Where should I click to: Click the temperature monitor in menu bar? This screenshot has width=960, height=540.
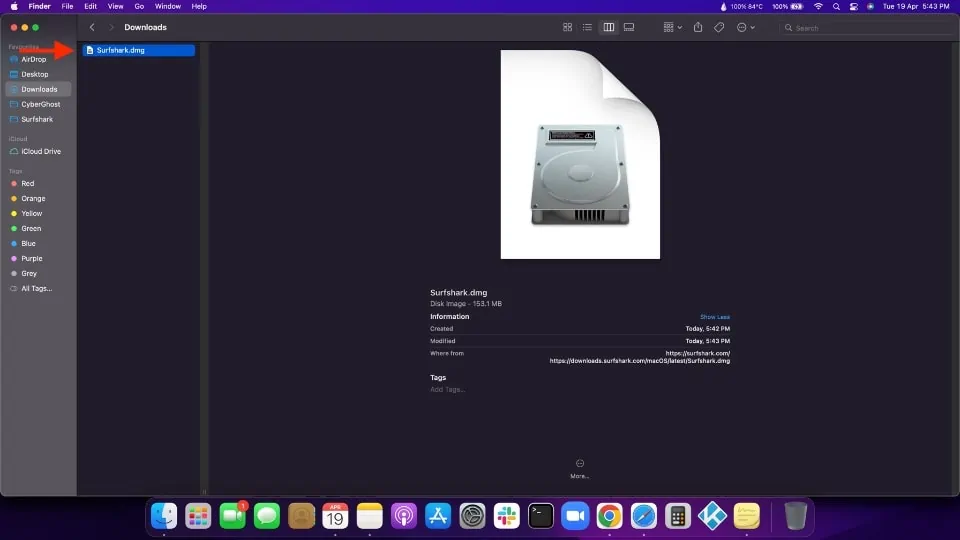(x=741, y=7)
